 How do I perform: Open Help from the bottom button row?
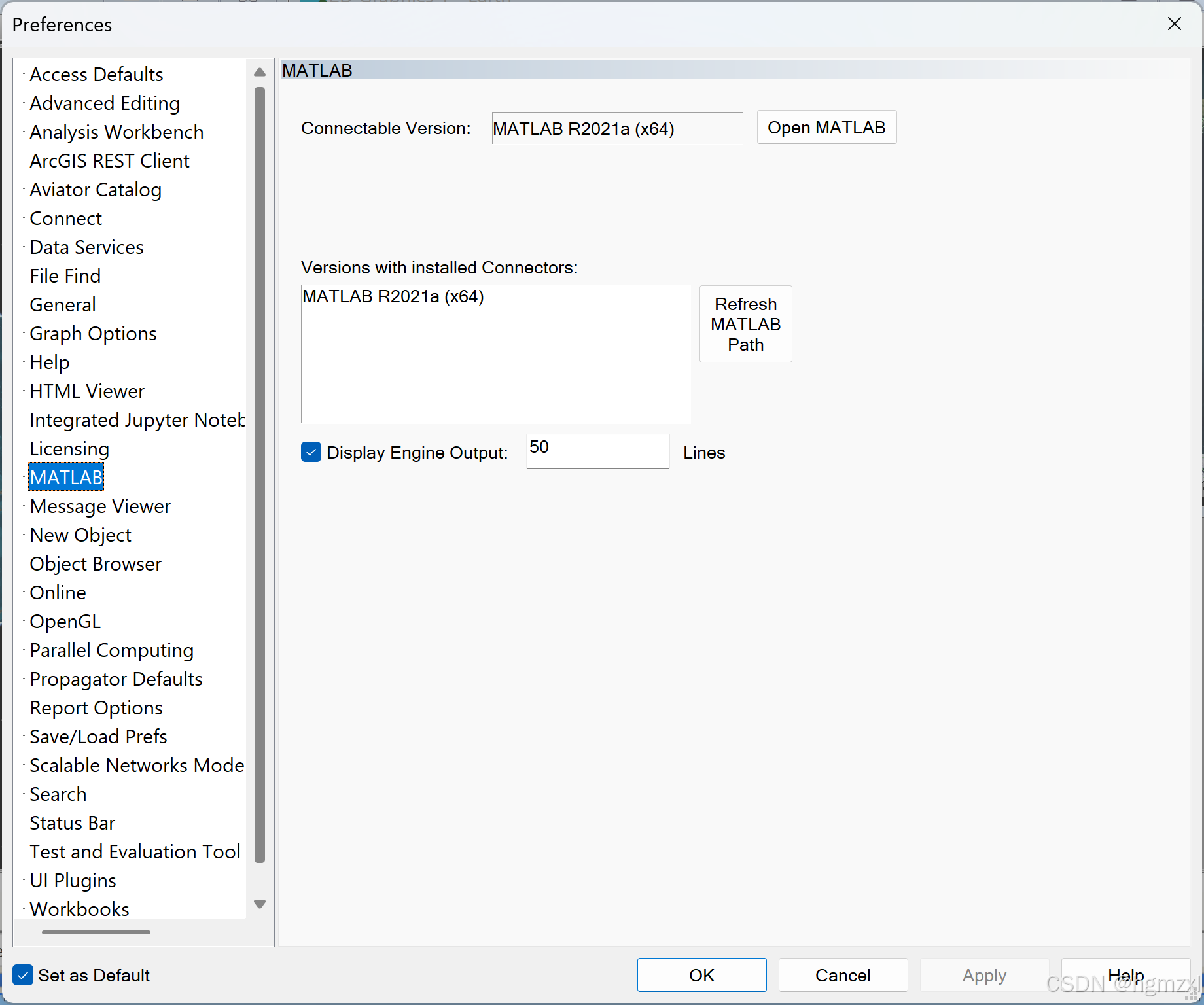pos(1125,975)
